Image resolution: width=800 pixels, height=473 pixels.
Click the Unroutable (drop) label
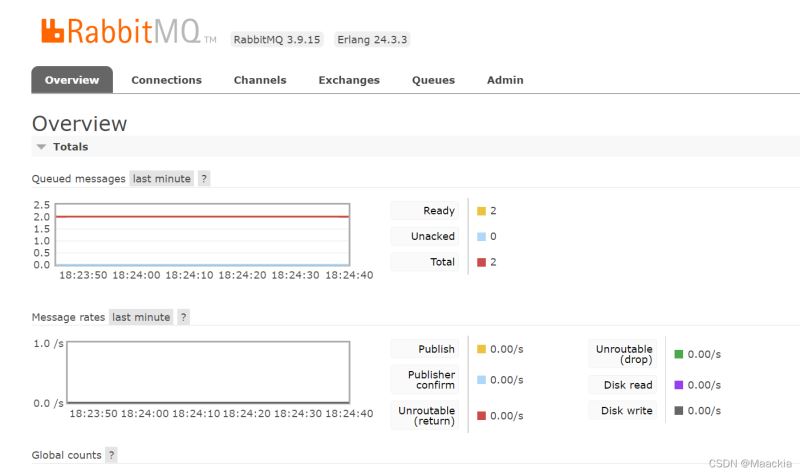click(624, 354)
